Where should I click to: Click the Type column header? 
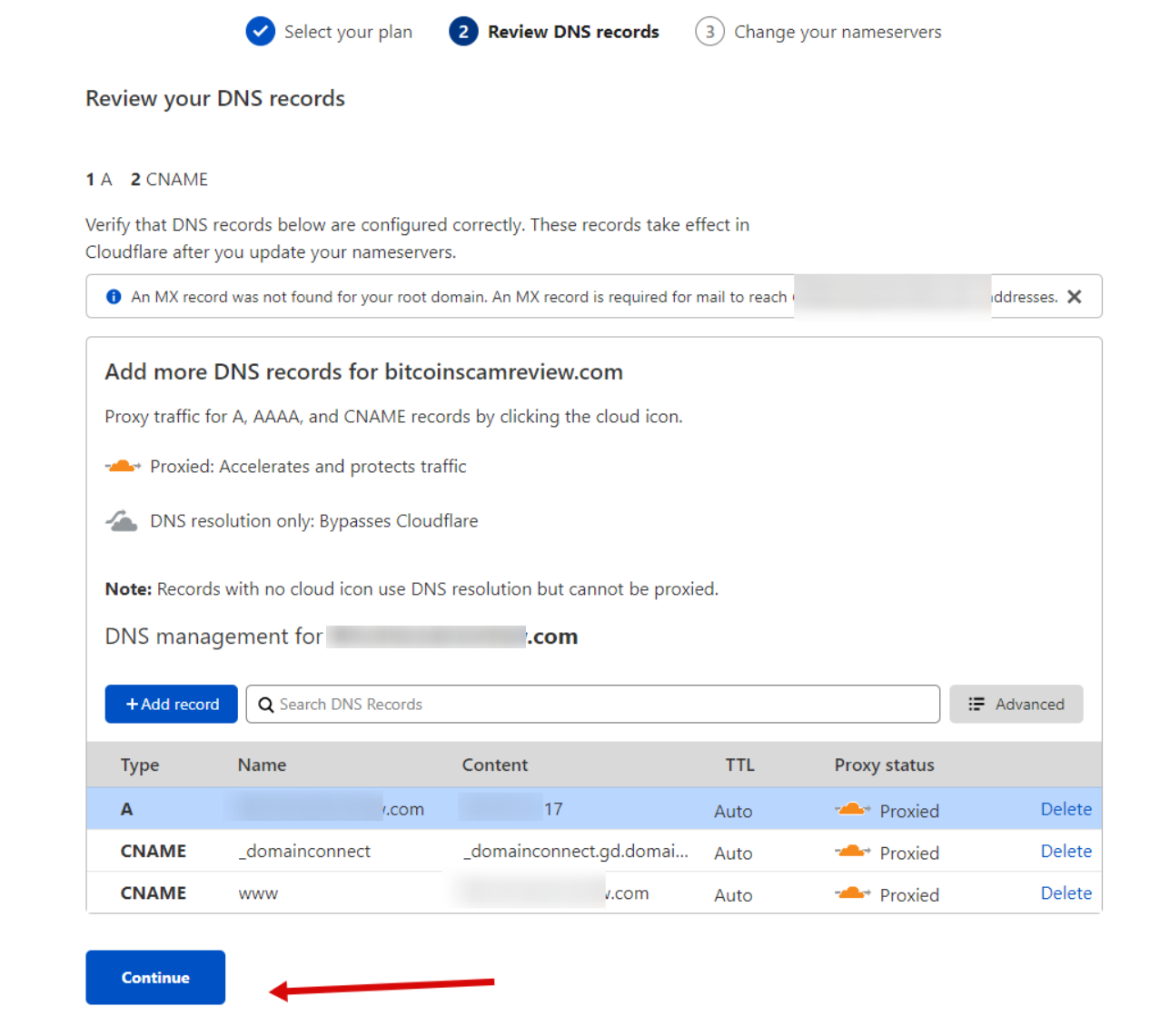(140, 765)
